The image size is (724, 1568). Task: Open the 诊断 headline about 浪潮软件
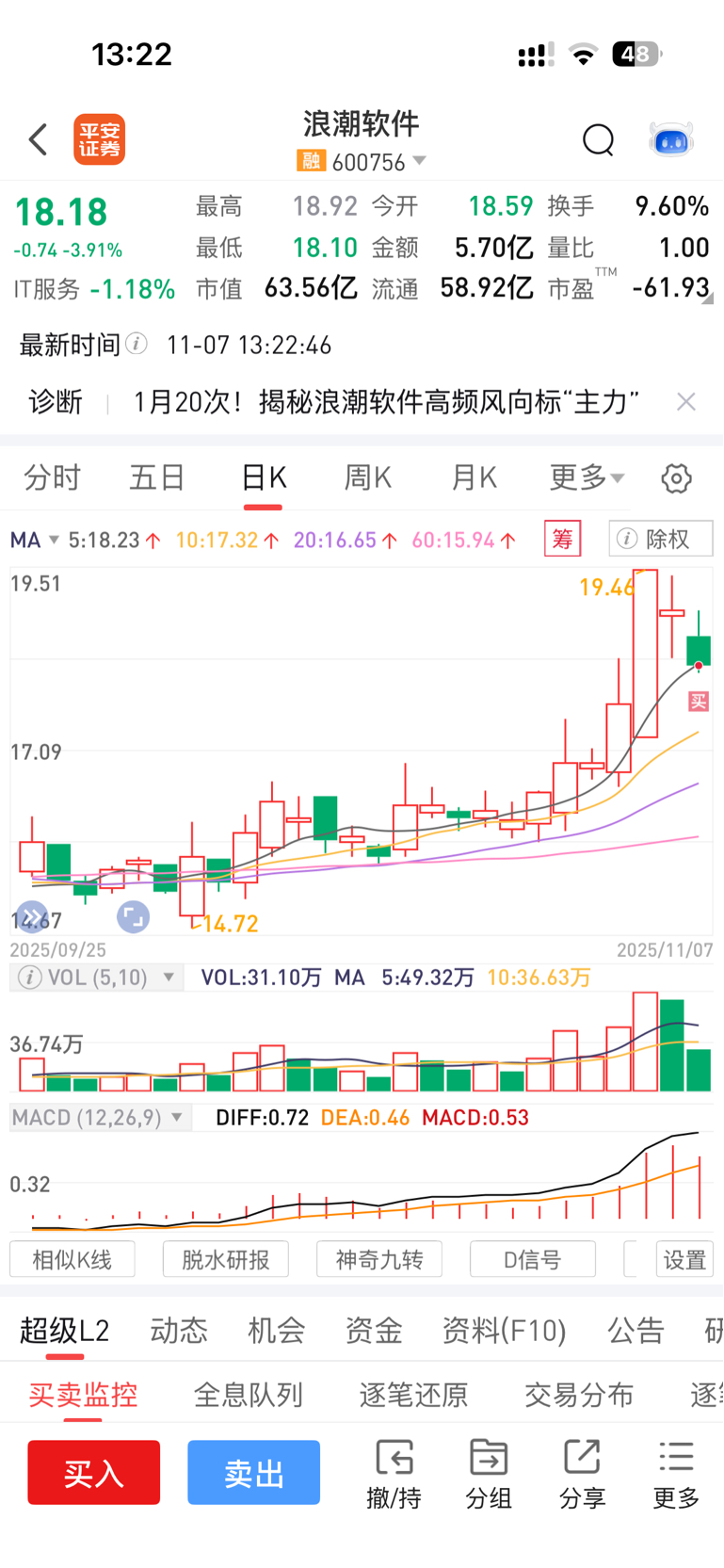tap(386, 402)
